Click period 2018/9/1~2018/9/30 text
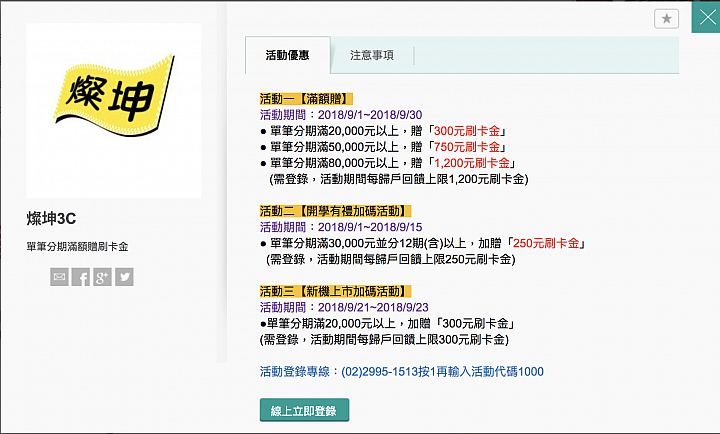Viewport: 720px width, 434px height. click(370, 115)
